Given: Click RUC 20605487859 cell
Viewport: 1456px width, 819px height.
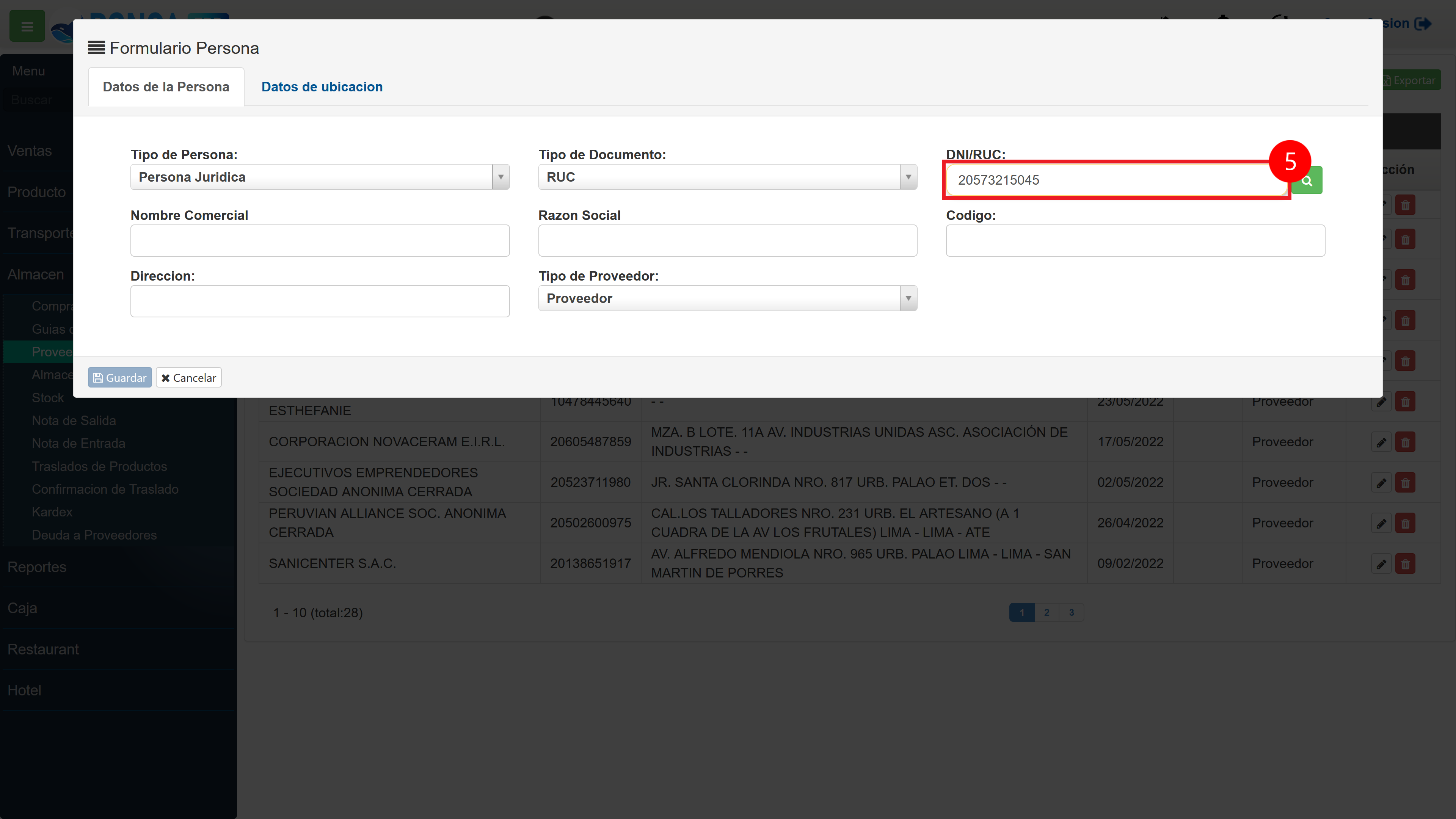Looking at the screenshot, I should tap(591, 442).
